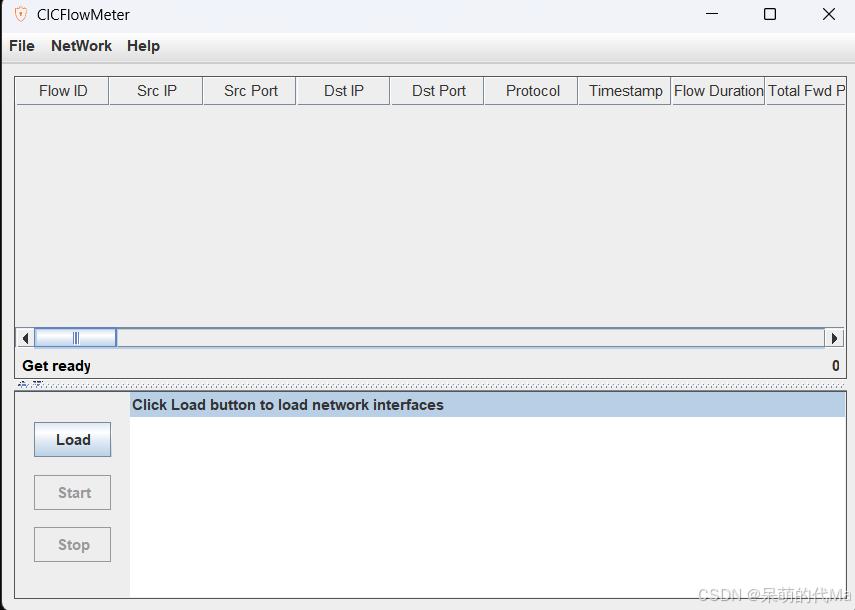Click the Dst IP column header
855x610 pixels.
pyautogui.click(x=344, y=90)
